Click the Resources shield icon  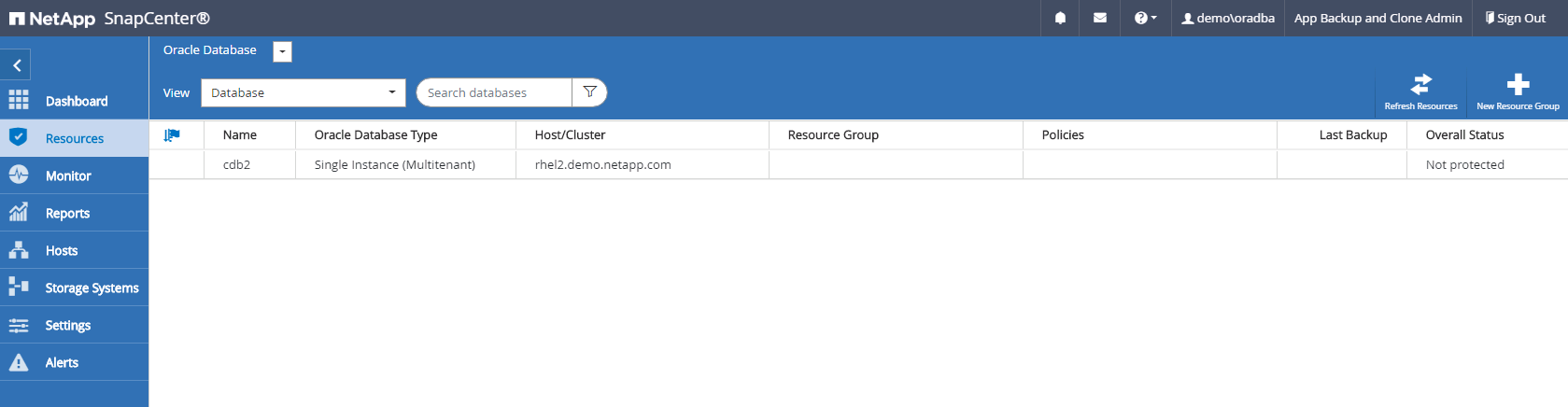19,137
